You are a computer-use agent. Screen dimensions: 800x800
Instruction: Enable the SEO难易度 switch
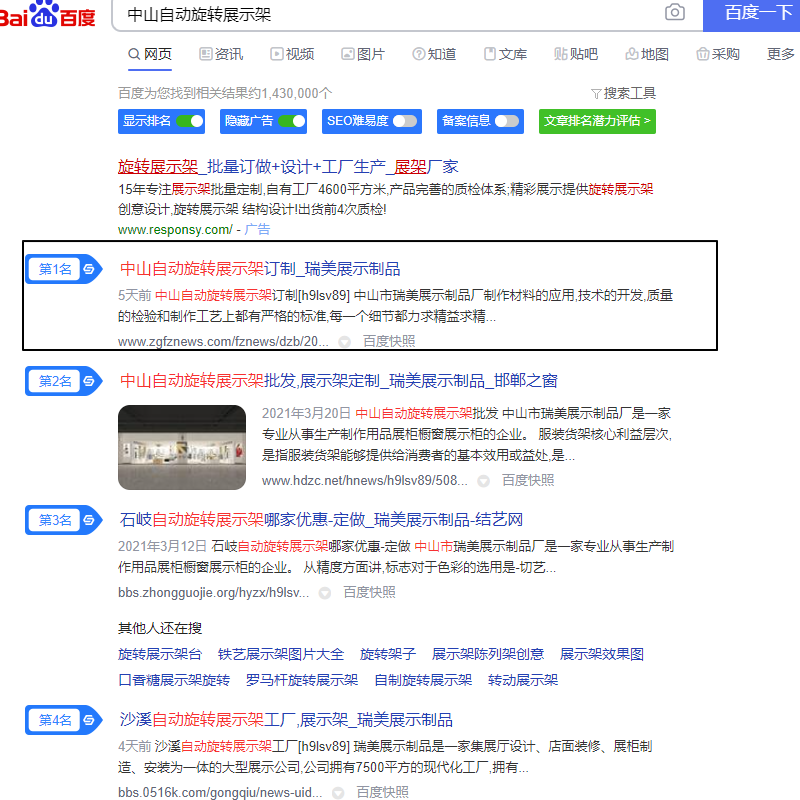coord(405,121)
